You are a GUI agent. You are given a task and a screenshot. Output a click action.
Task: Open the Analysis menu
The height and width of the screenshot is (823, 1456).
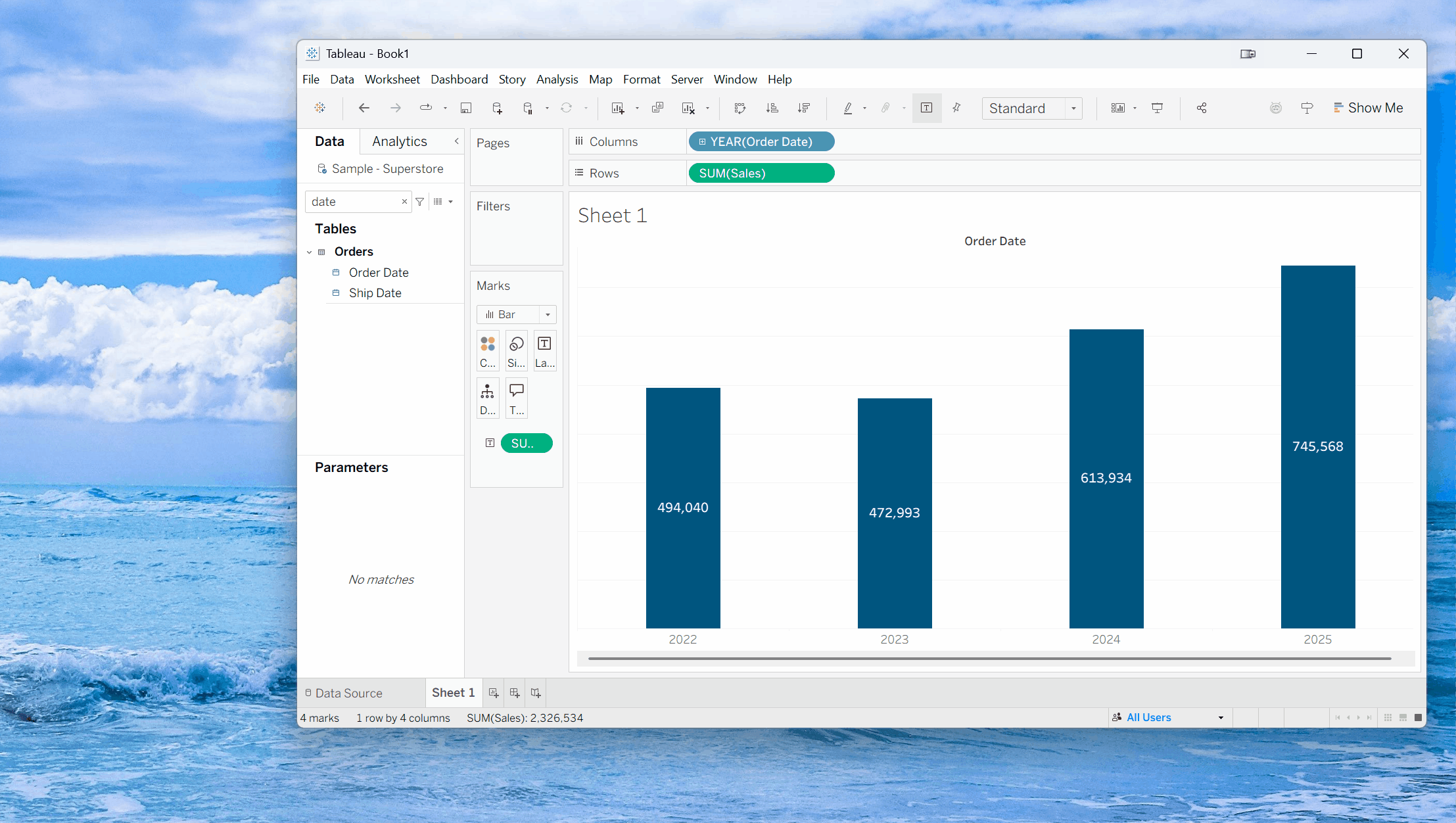557,80
